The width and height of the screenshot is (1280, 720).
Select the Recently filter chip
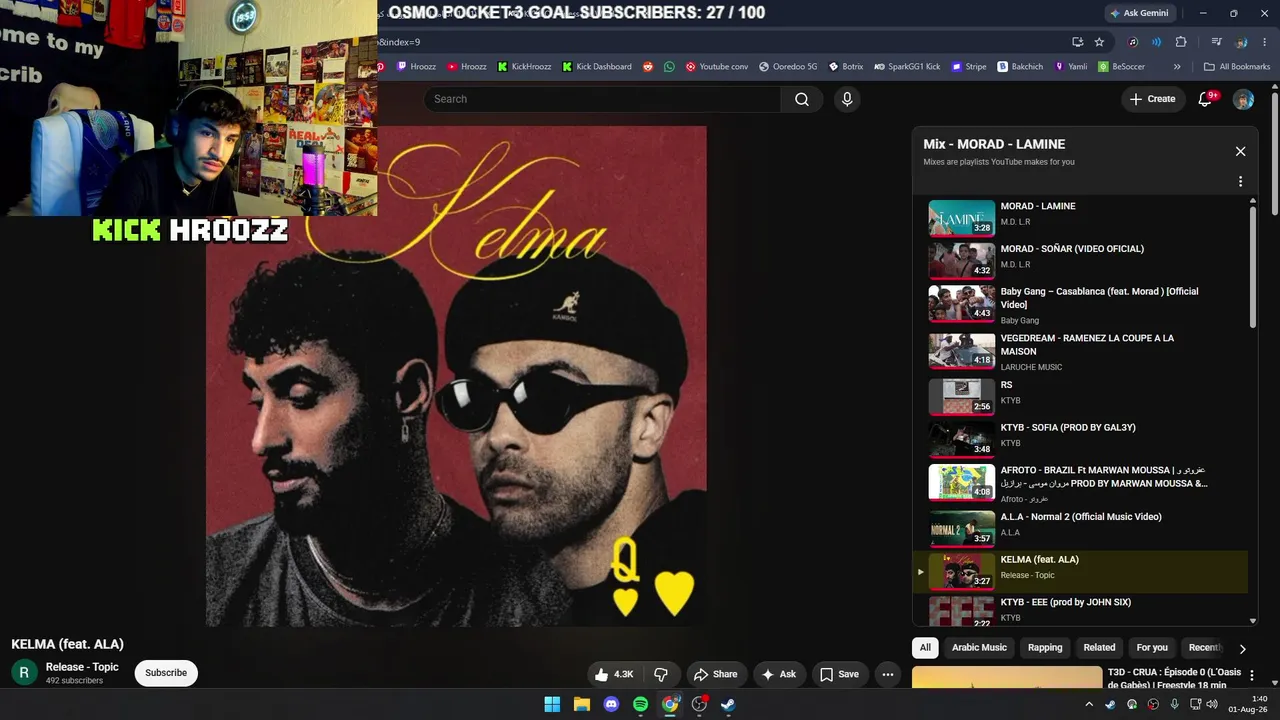(1204, 648)
